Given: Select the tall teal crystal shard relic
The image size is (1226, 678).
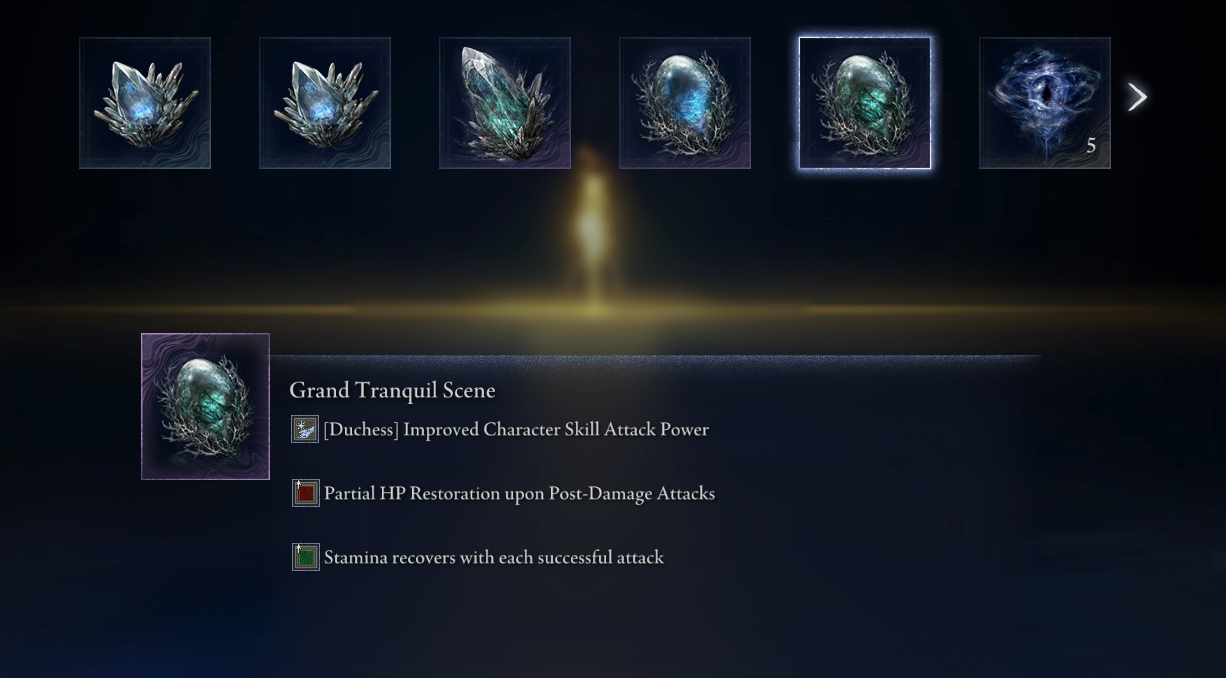Looking at the screenshot, I should tap(505, 103).
